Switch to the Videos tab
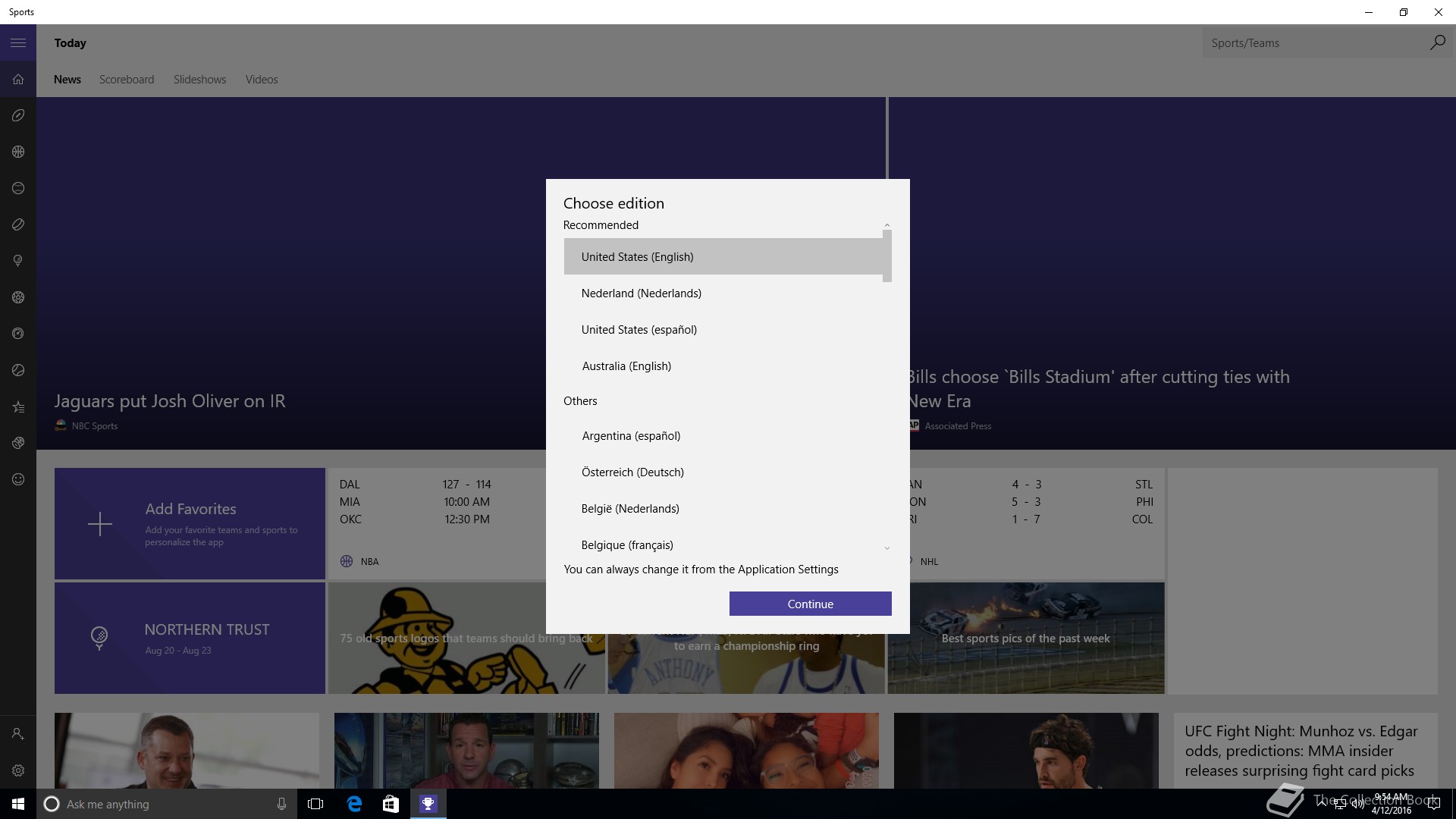 click(x=262, y=80)
